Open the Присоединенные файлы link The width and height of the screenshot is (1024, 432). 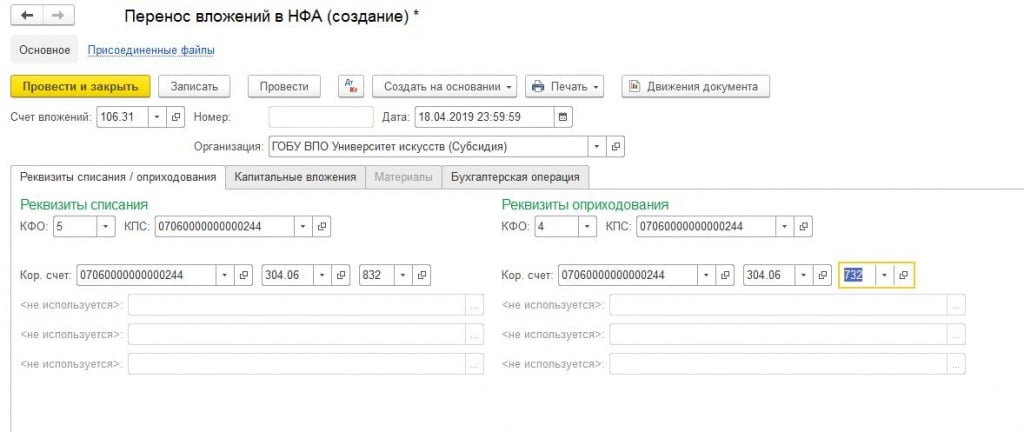pos(151,49)
